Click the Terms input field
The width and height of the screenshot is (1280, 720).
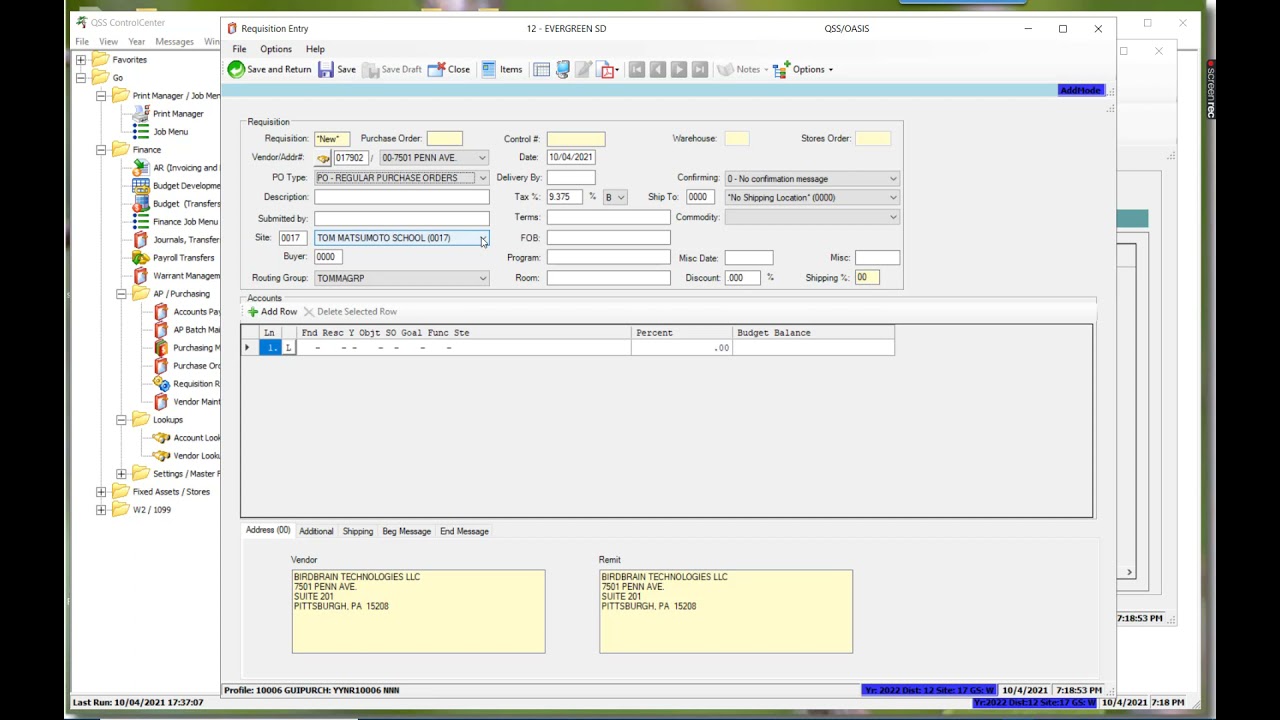coord(608,217)
